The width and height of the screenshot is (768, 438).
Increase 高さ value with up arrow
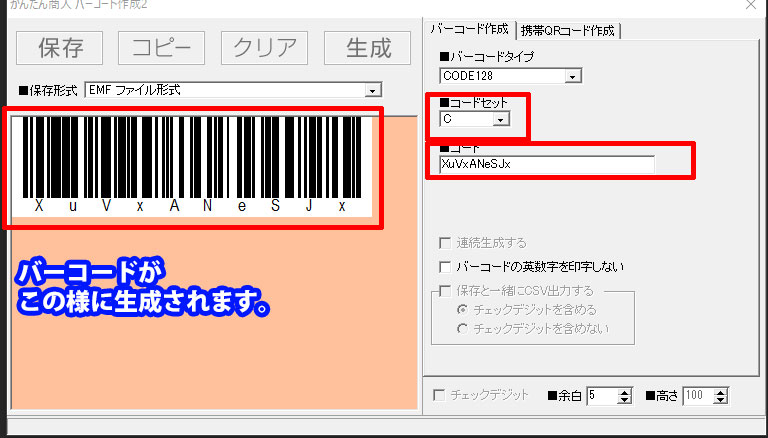(x=722, y=392)
